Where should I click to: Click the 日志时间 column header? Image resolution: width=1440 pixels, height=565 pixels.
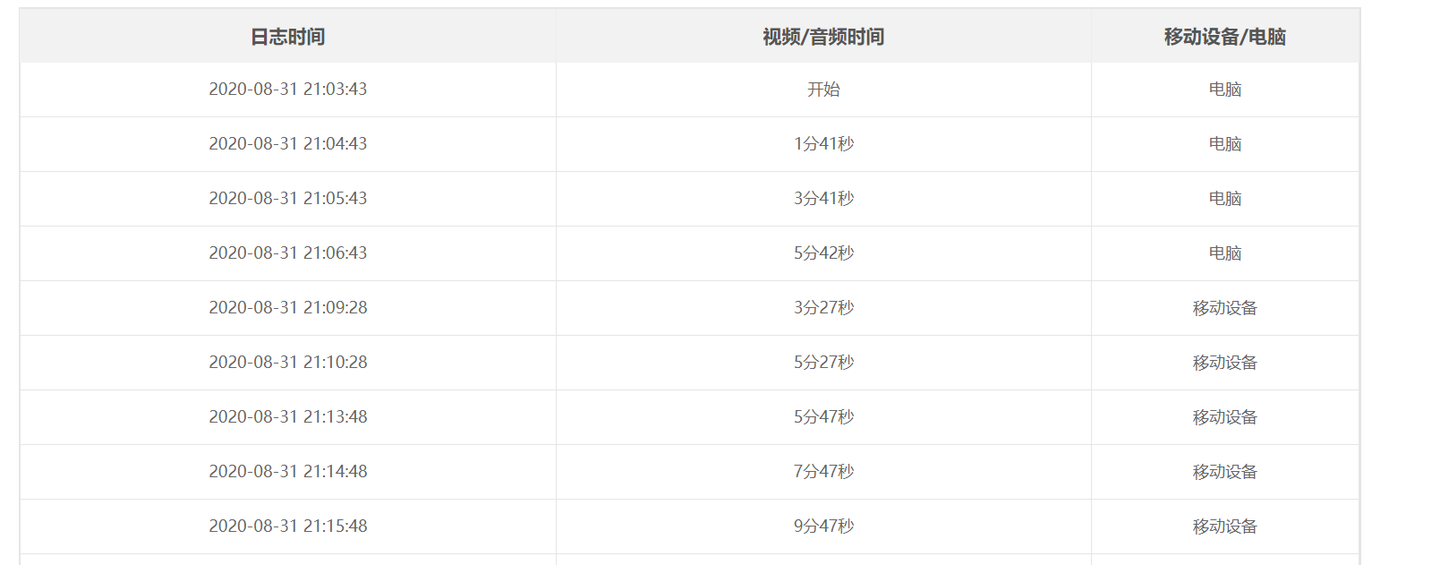click(x=288, y=37)
